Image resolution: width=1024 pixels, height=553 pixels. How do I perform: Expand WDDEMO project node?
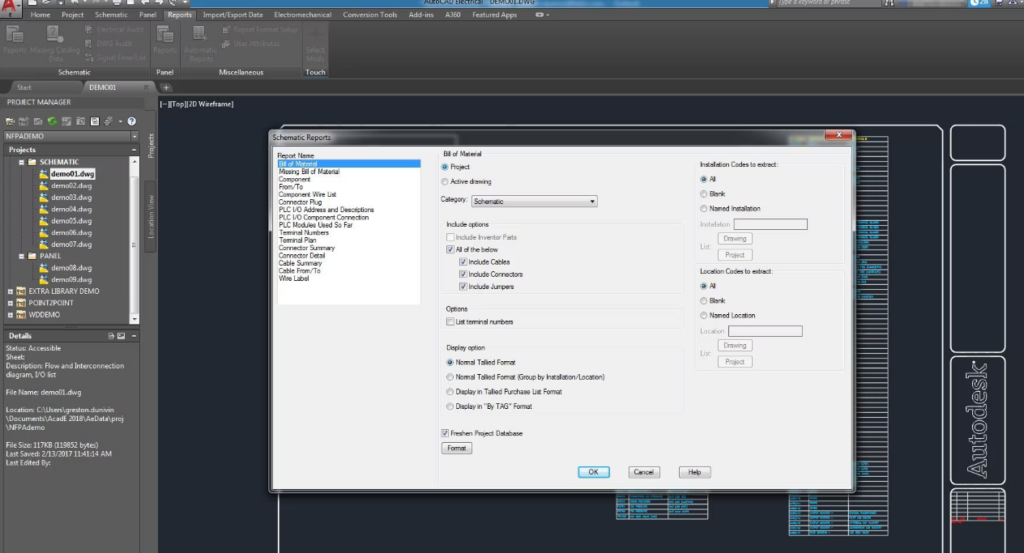(10, 315)
